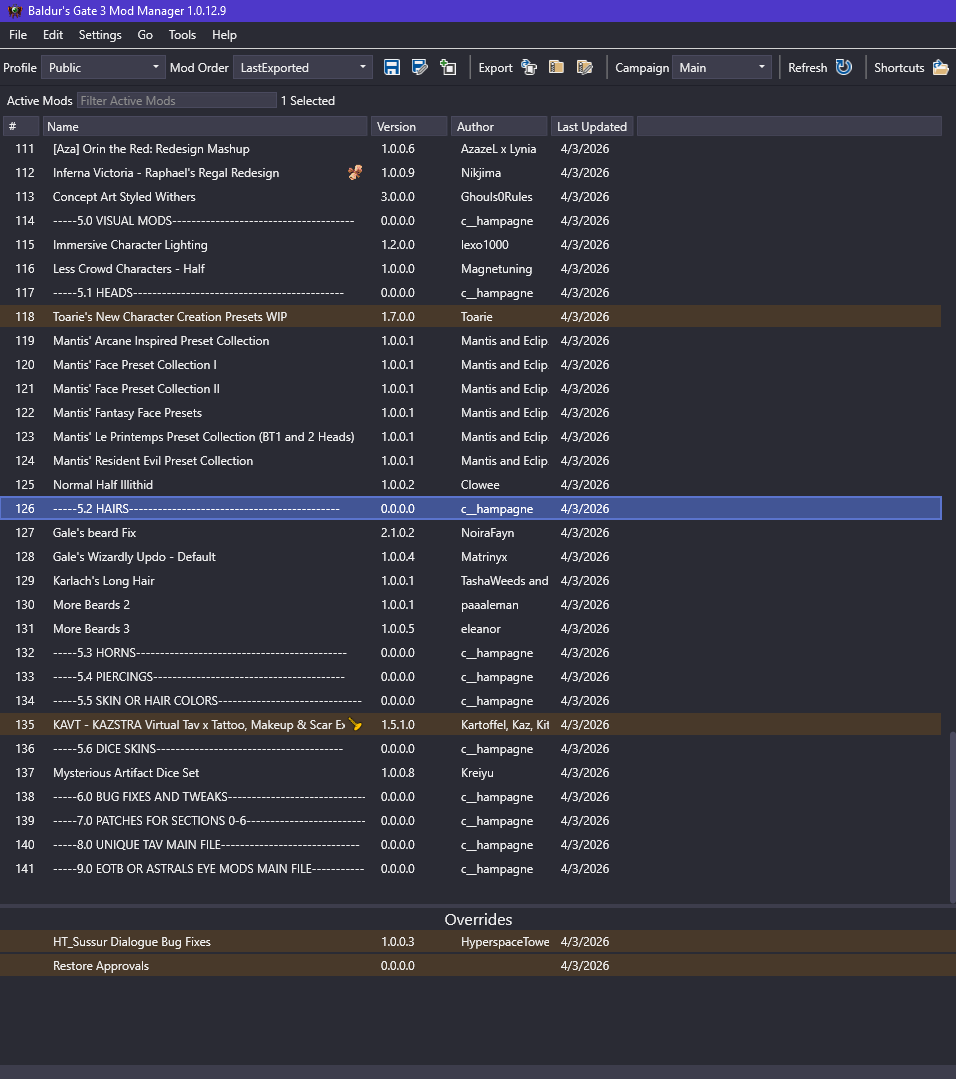Select Mantis' Face Preset Collection I row

point(471,365)
